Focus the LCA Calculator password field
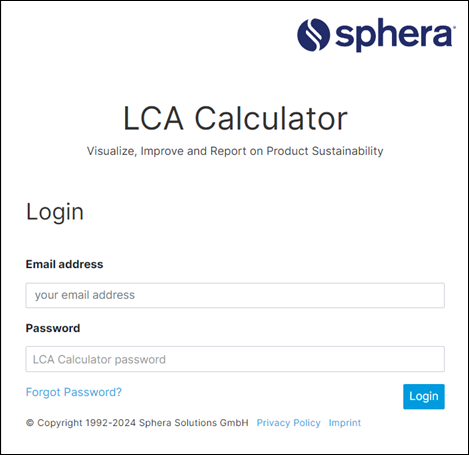Image resolution: width=469 pixels, height=455 pixels. [x=235, y=359]
